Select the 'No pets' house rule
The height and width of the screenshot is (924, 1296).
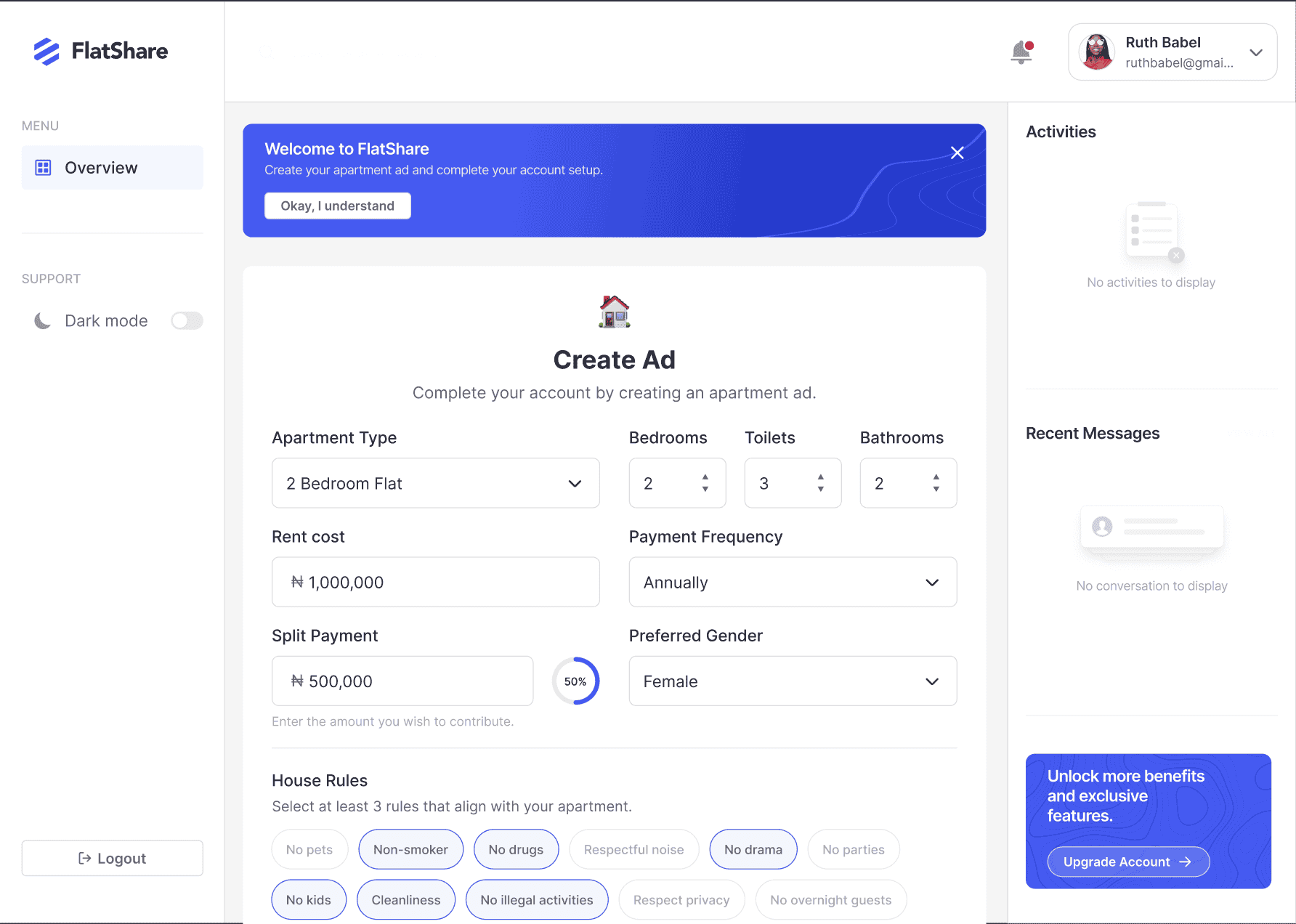[309, 849]
